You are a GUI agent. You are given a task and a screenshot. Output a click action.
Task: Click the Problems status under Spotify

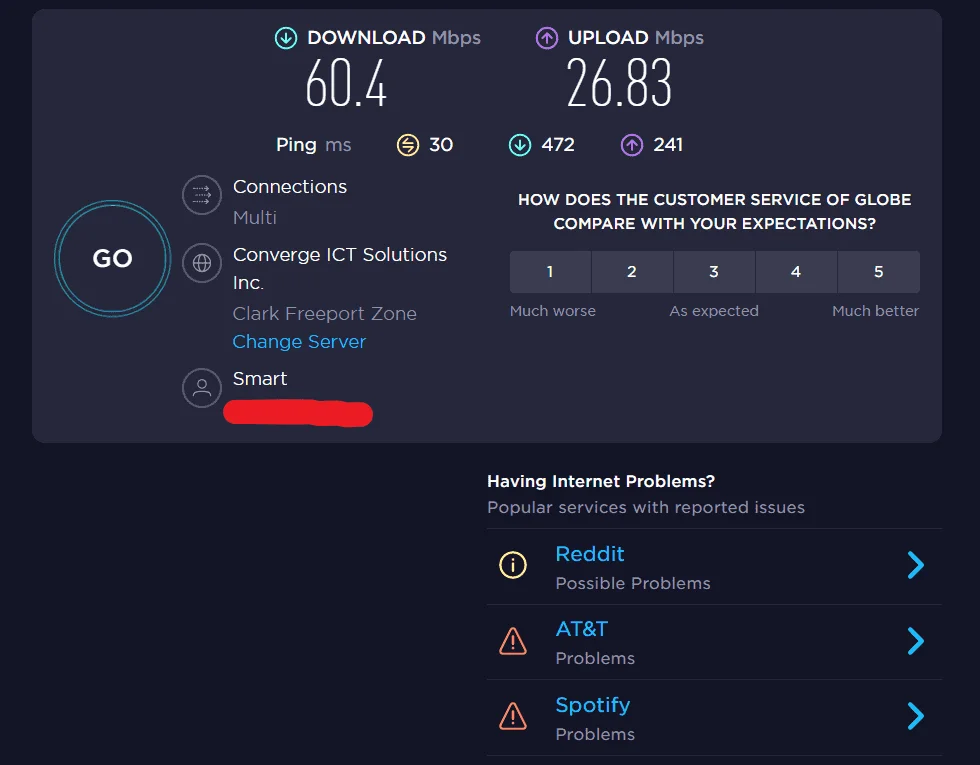(x=595, y=734)
